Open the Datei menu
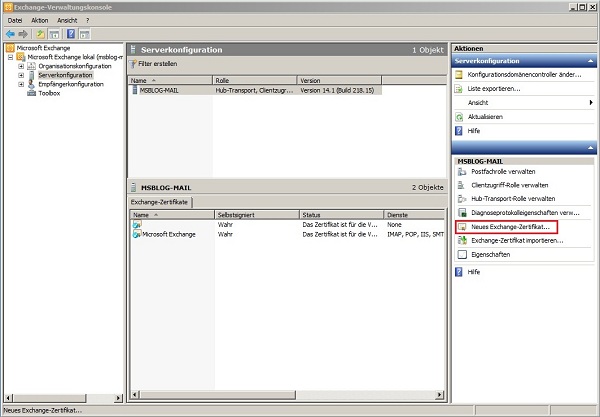Viewport: 600px width, 417px height. click(15, 20)
